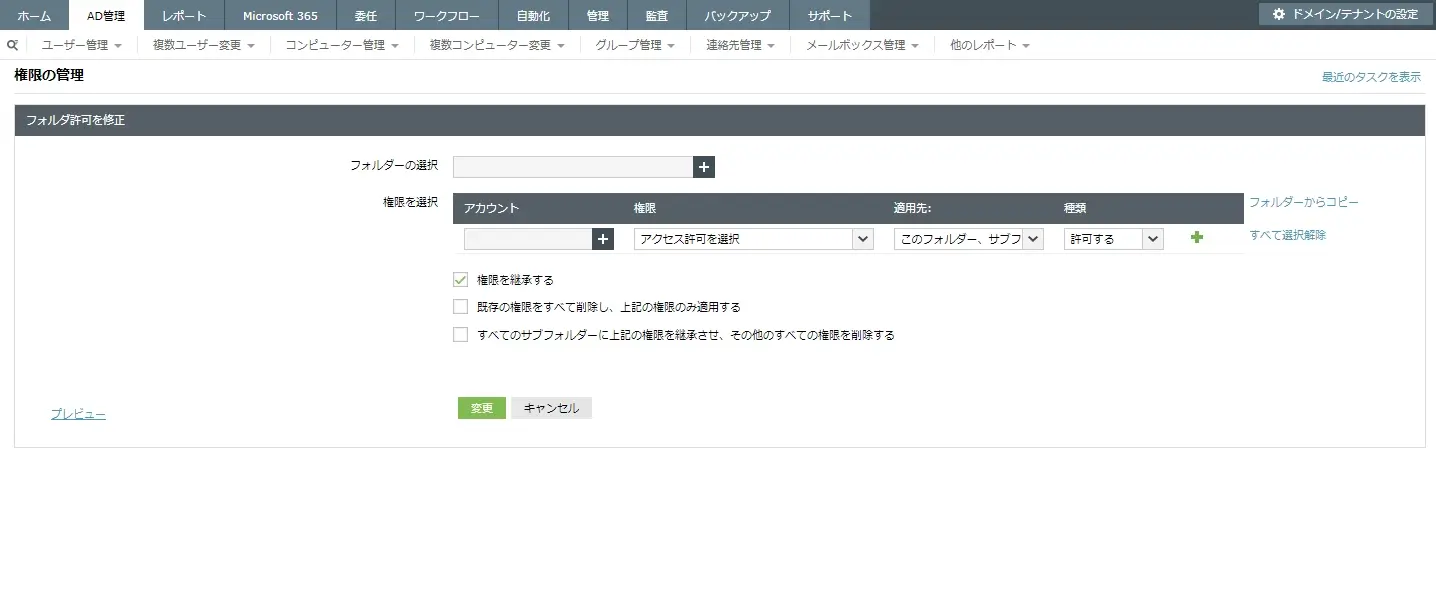Click the すべて選択解除 link
Image resolution: width=1436 pixels, height=608 pixels.
pyautogui.click(x=1288, y=235)
